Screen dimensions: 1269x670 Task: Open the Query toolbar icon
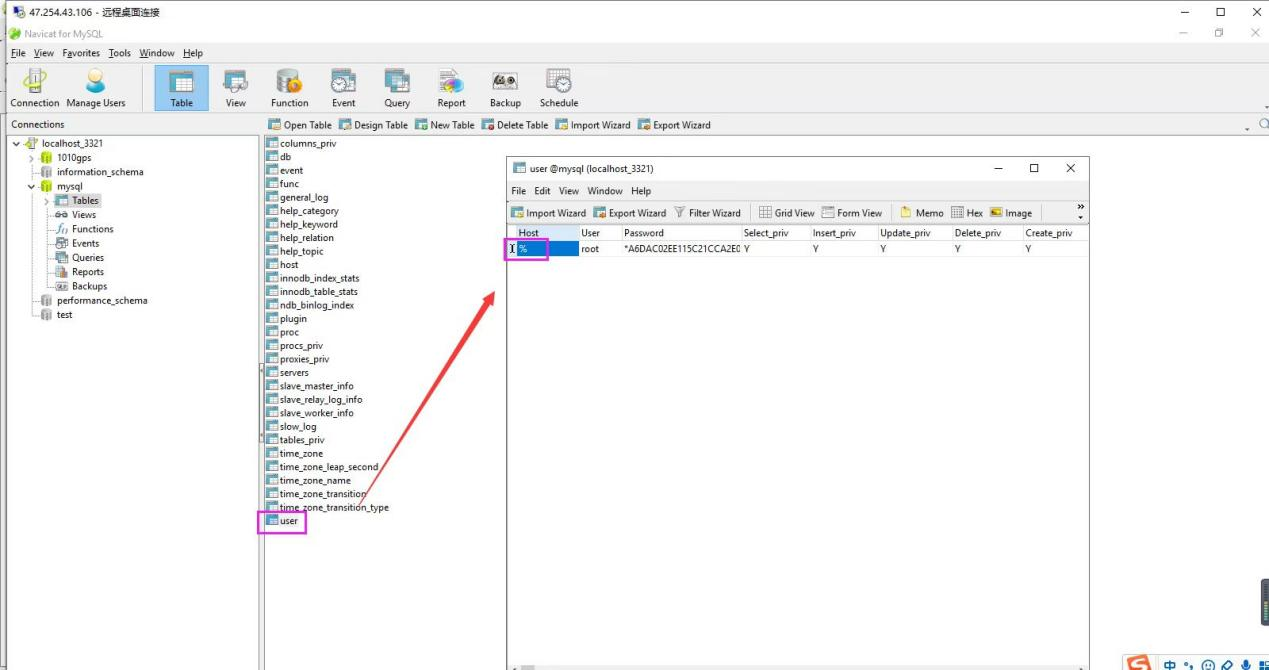397,88
